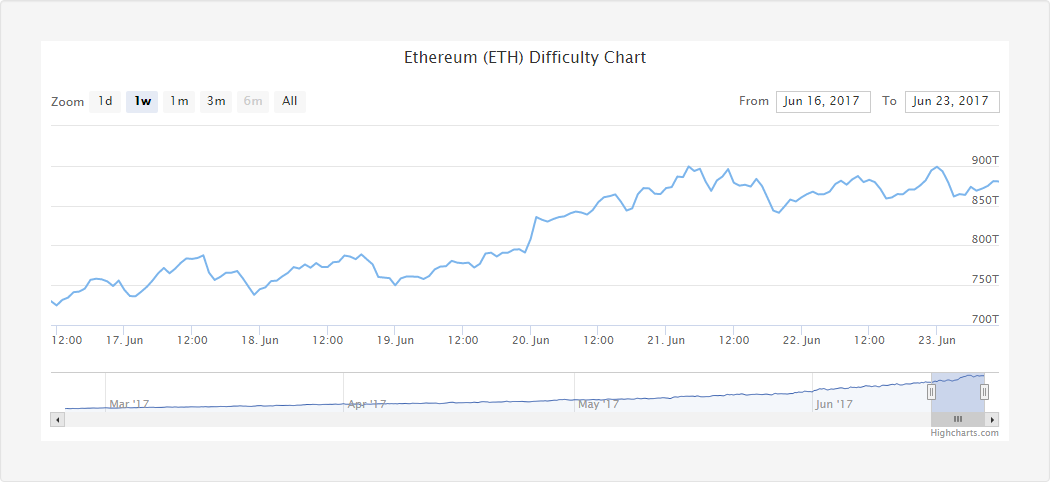Select the 3m zoom range
Screen dimensions: 1050x482
pos(216,102)
